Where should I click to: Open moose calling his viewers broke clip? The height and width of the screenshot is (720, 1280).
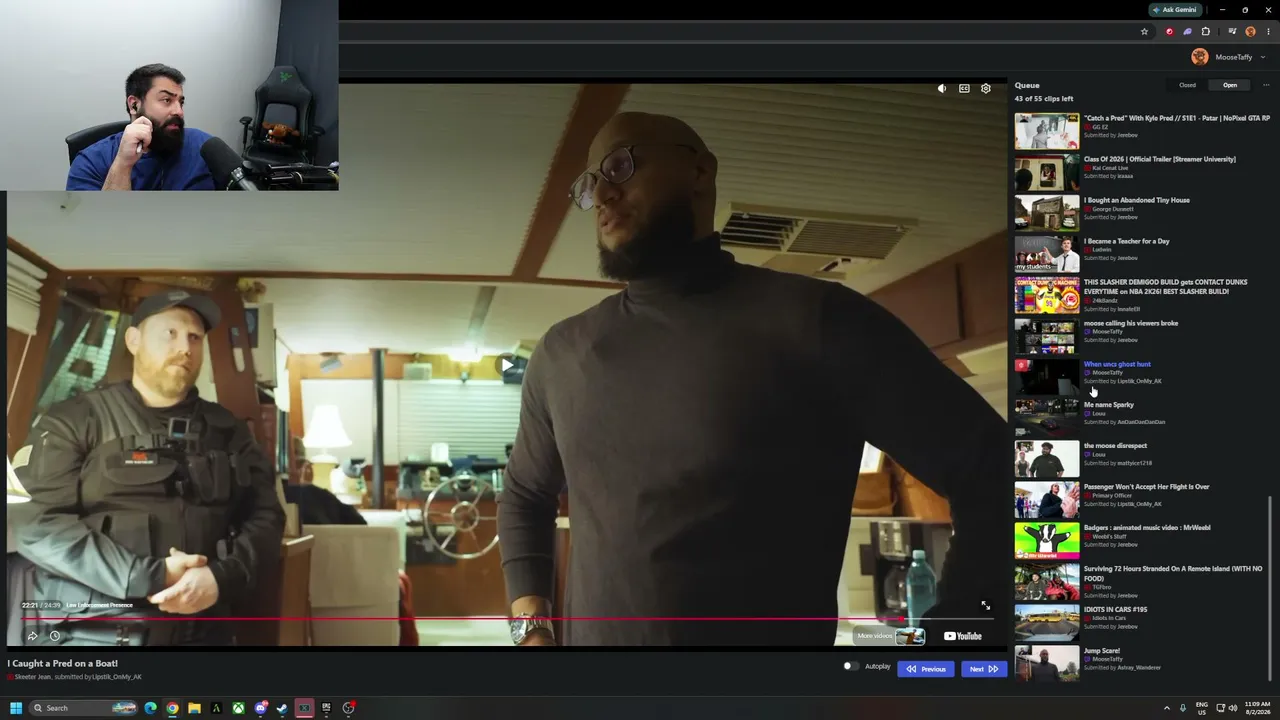1131,323
